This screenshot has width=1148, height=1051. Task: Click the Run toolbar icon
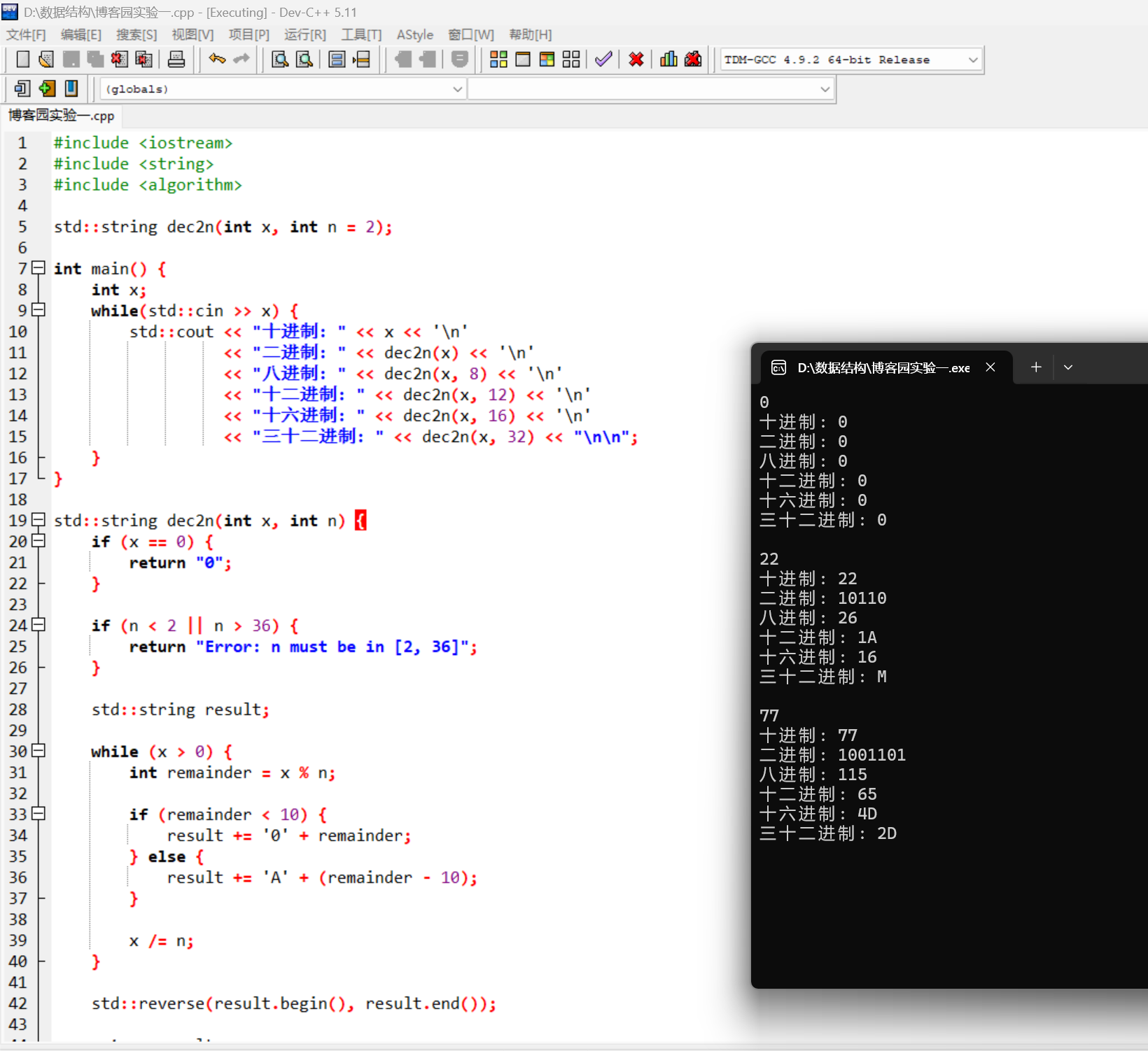pos(523,59)
